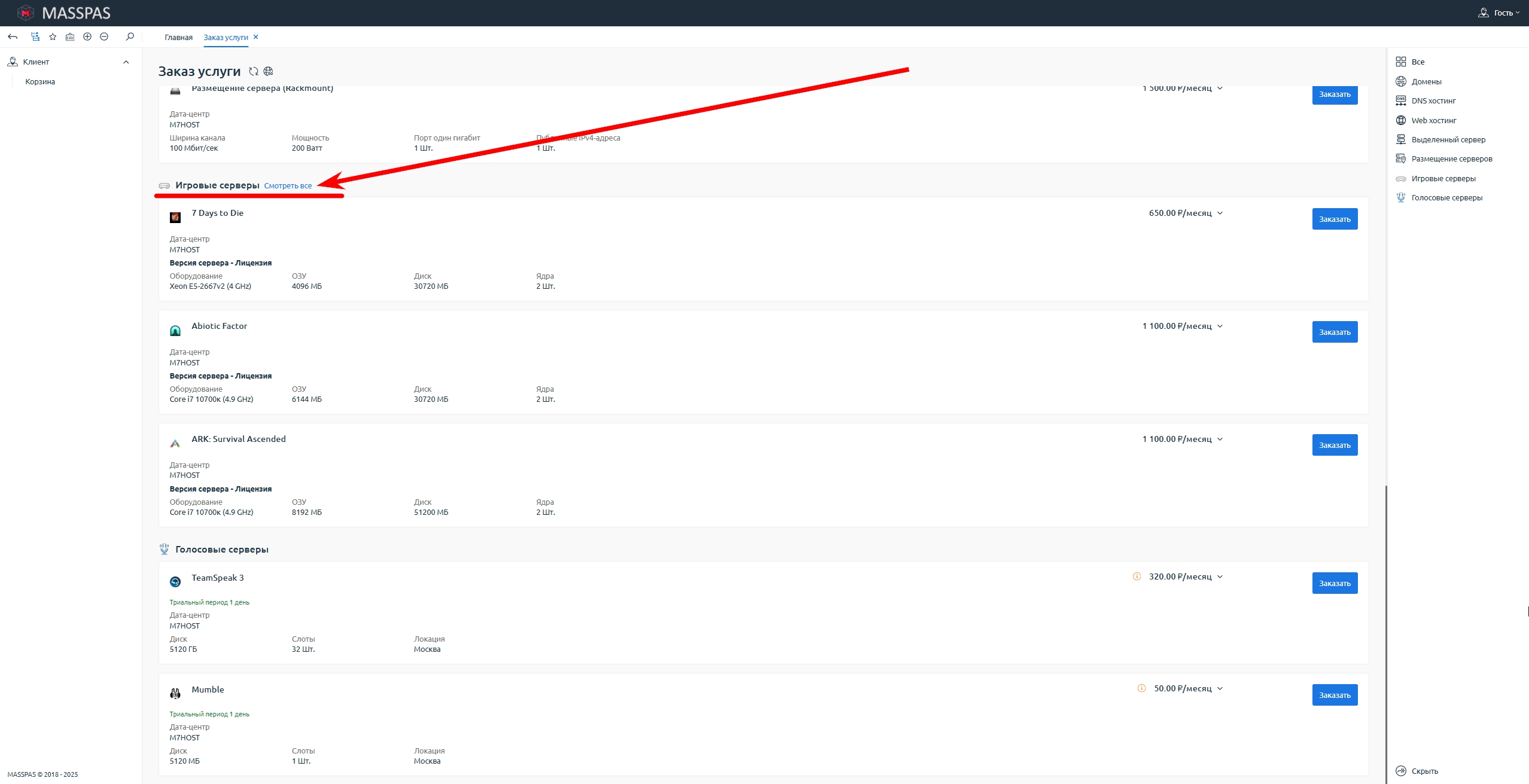Expand Mumble price period dropdown
This screenshot has width=1529, height=784.
coord(1220,688)
